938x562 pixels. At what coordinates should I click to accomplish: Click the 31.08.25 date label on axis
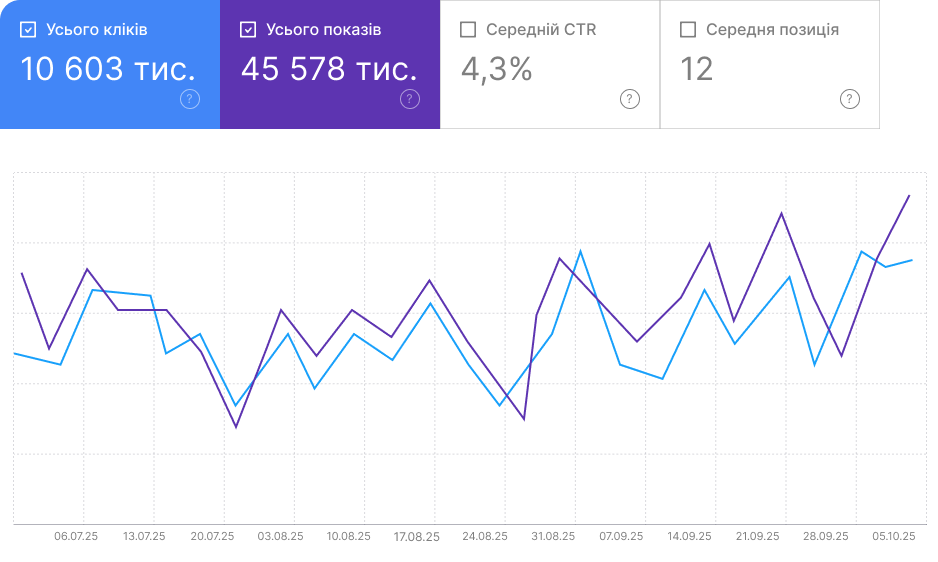coord(553,536)
